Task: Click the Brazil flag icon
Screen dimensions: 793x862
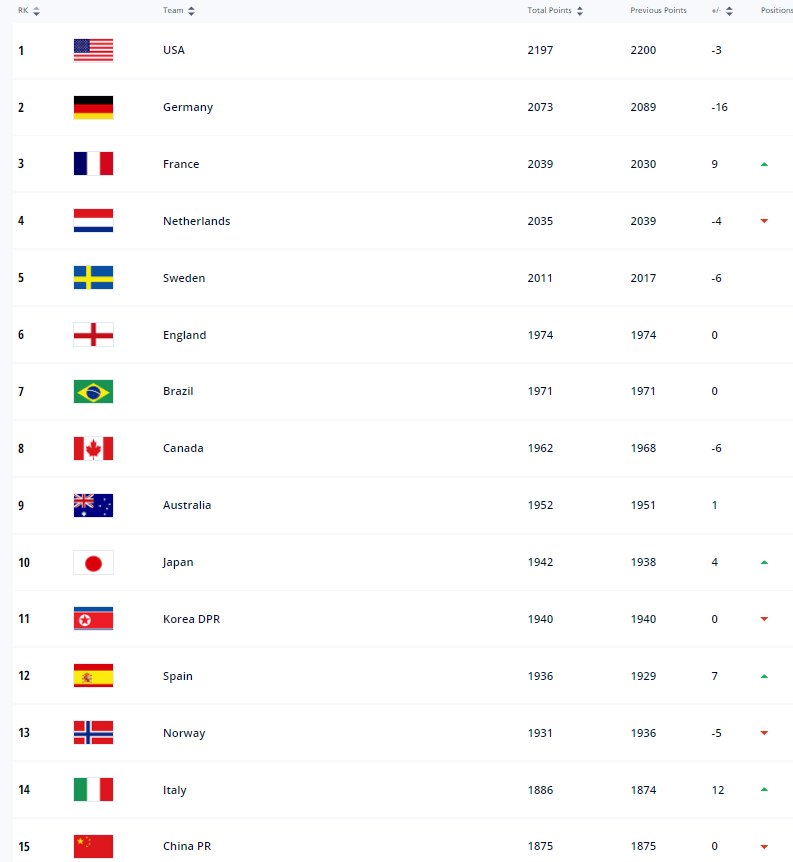Action: point(93,391)
